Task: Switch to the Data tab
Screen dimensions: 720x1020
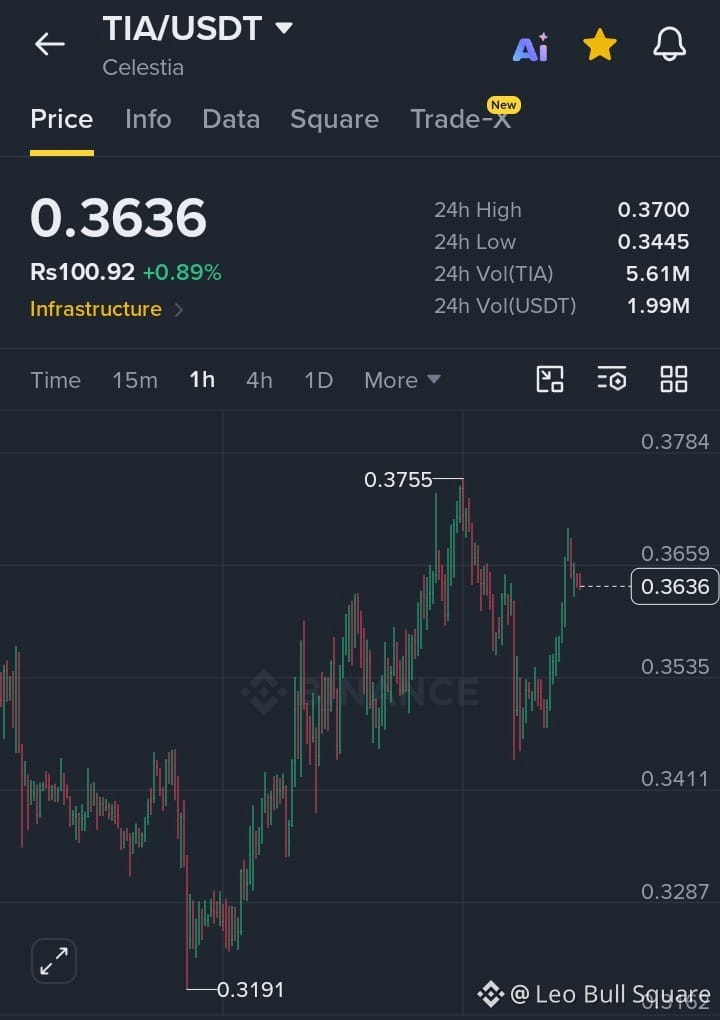Action: click(231, 119)
